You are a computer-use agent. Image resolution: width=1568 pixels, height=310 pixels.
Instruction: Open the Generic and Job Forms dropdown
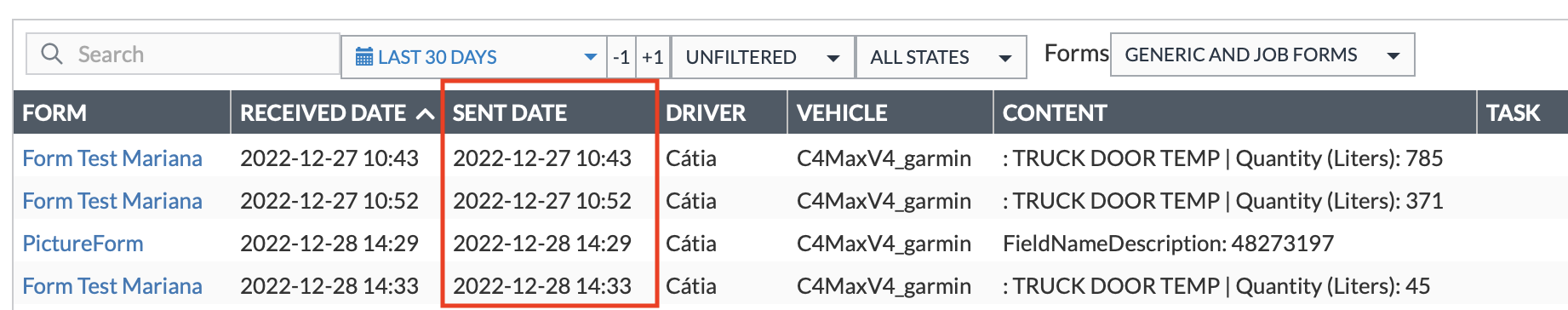coord(1262,55)
